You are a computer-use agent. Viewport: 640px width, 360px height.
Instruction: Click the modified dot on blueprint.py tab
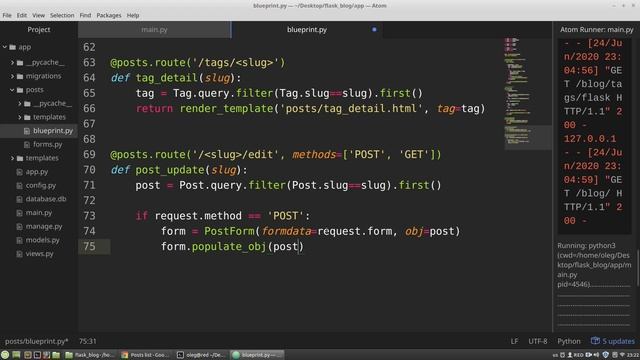coord(374,29)
